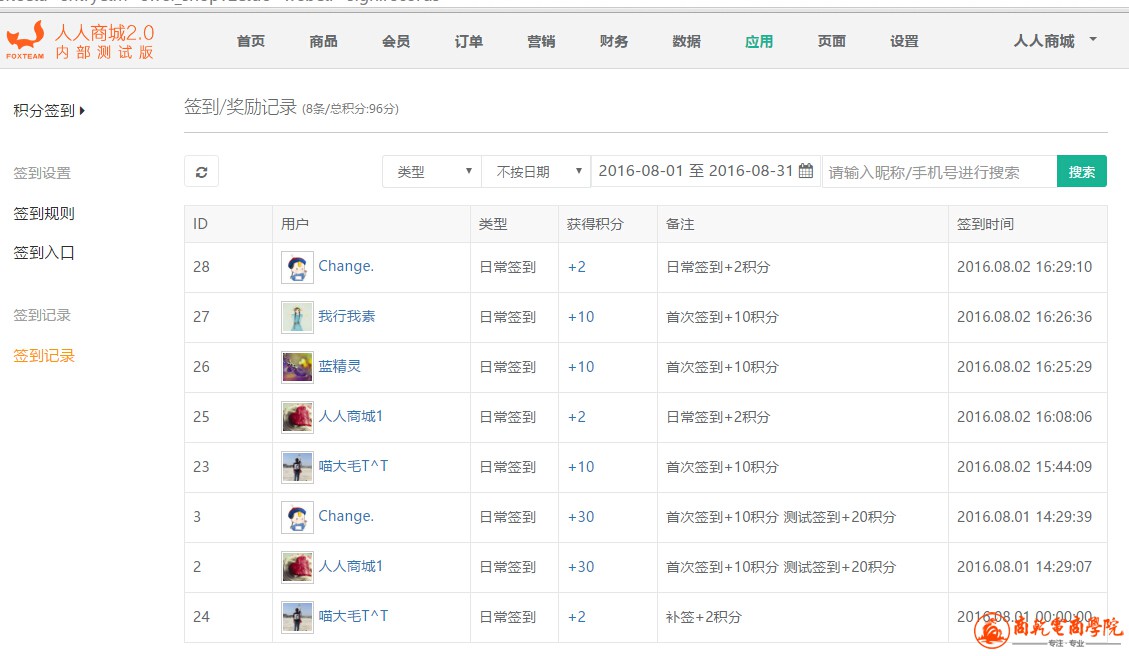The width and height of the screenshot is (1129, 656).
Task: Click the refresh icon button
Action: click(201, 172)
